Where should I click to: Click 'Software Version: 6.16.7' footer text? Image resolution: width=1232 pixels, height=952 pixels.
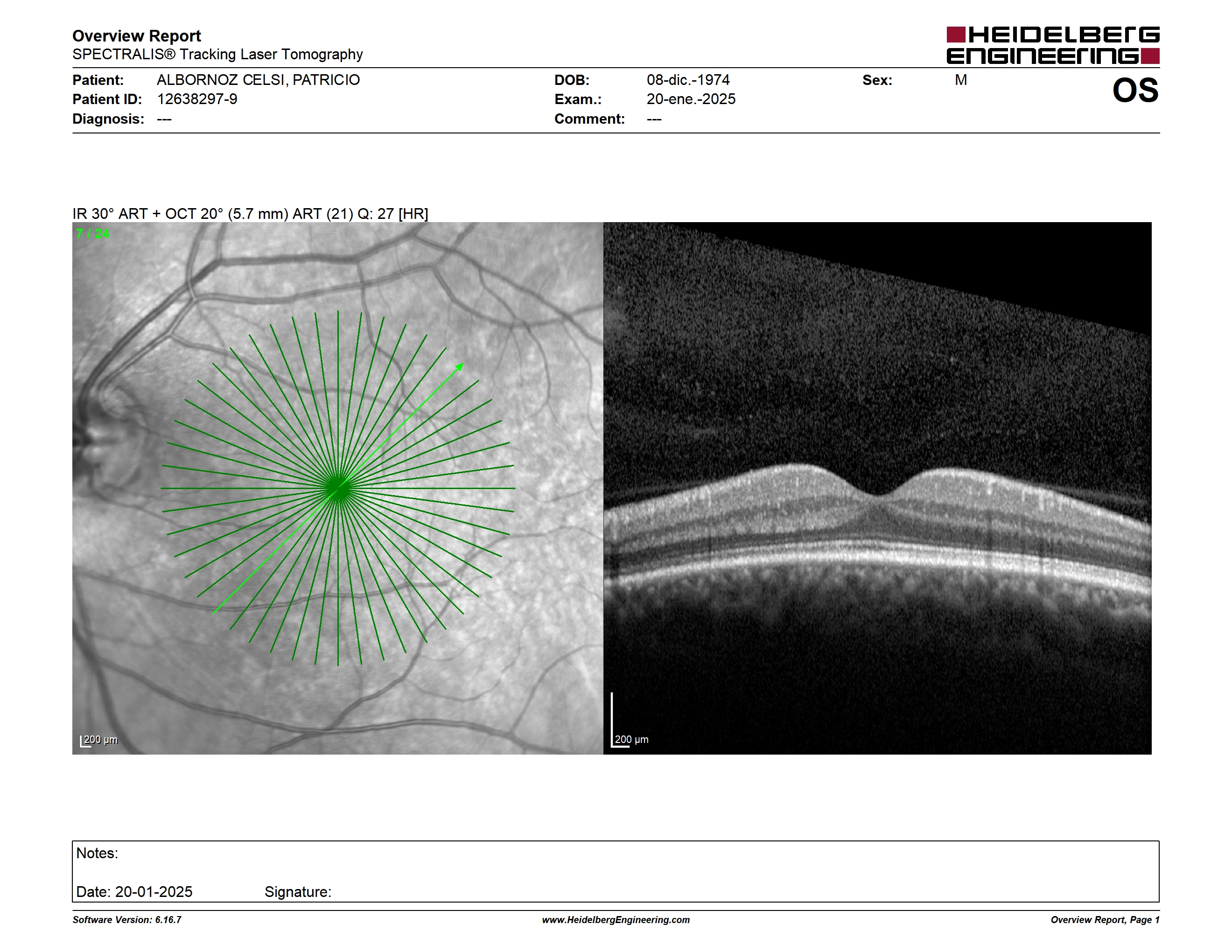coord(127,920)
